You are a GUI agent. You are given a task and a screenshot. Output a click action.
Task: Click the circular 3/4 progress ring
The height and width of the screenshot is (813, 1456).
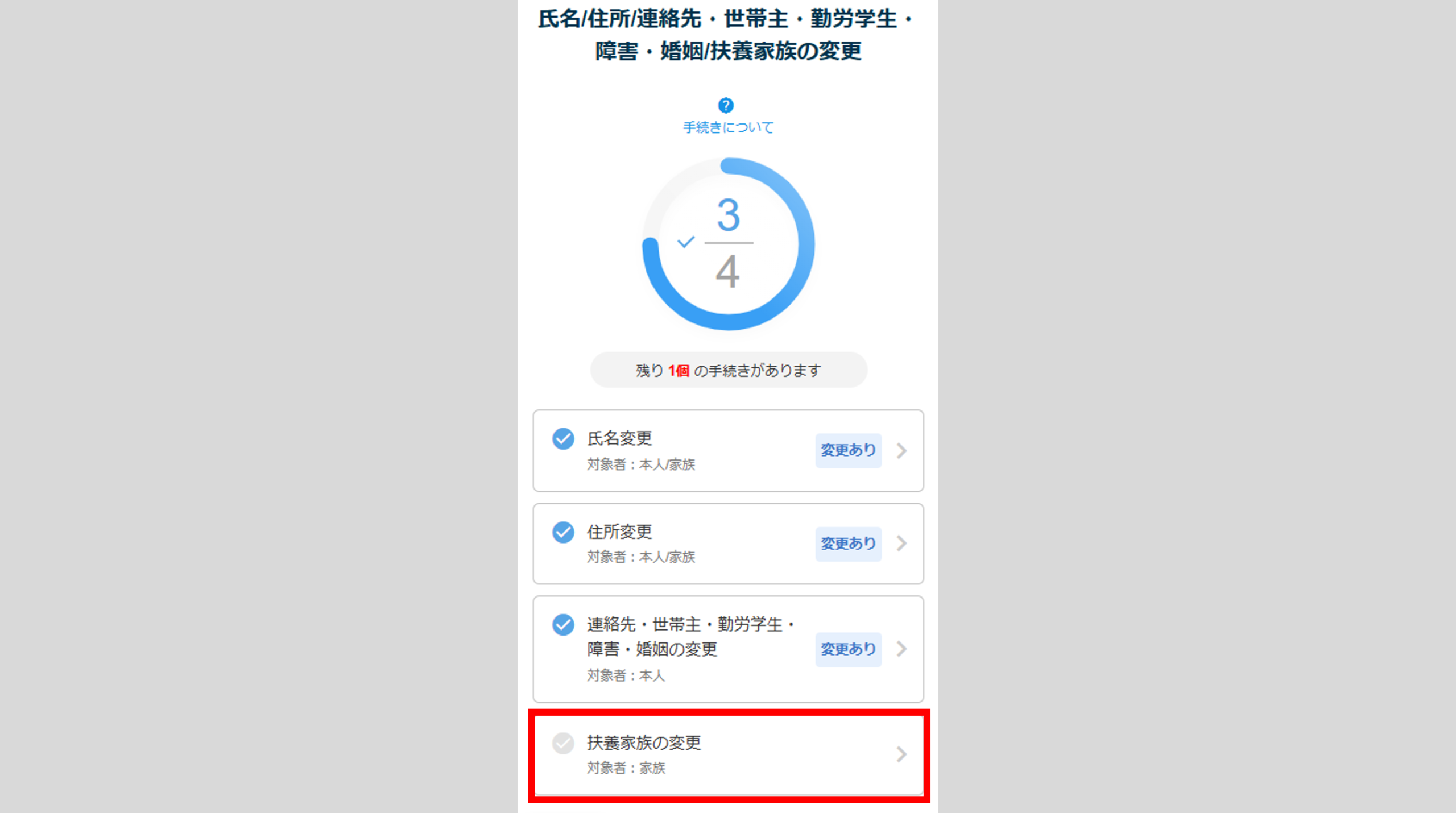pos(728,244)
